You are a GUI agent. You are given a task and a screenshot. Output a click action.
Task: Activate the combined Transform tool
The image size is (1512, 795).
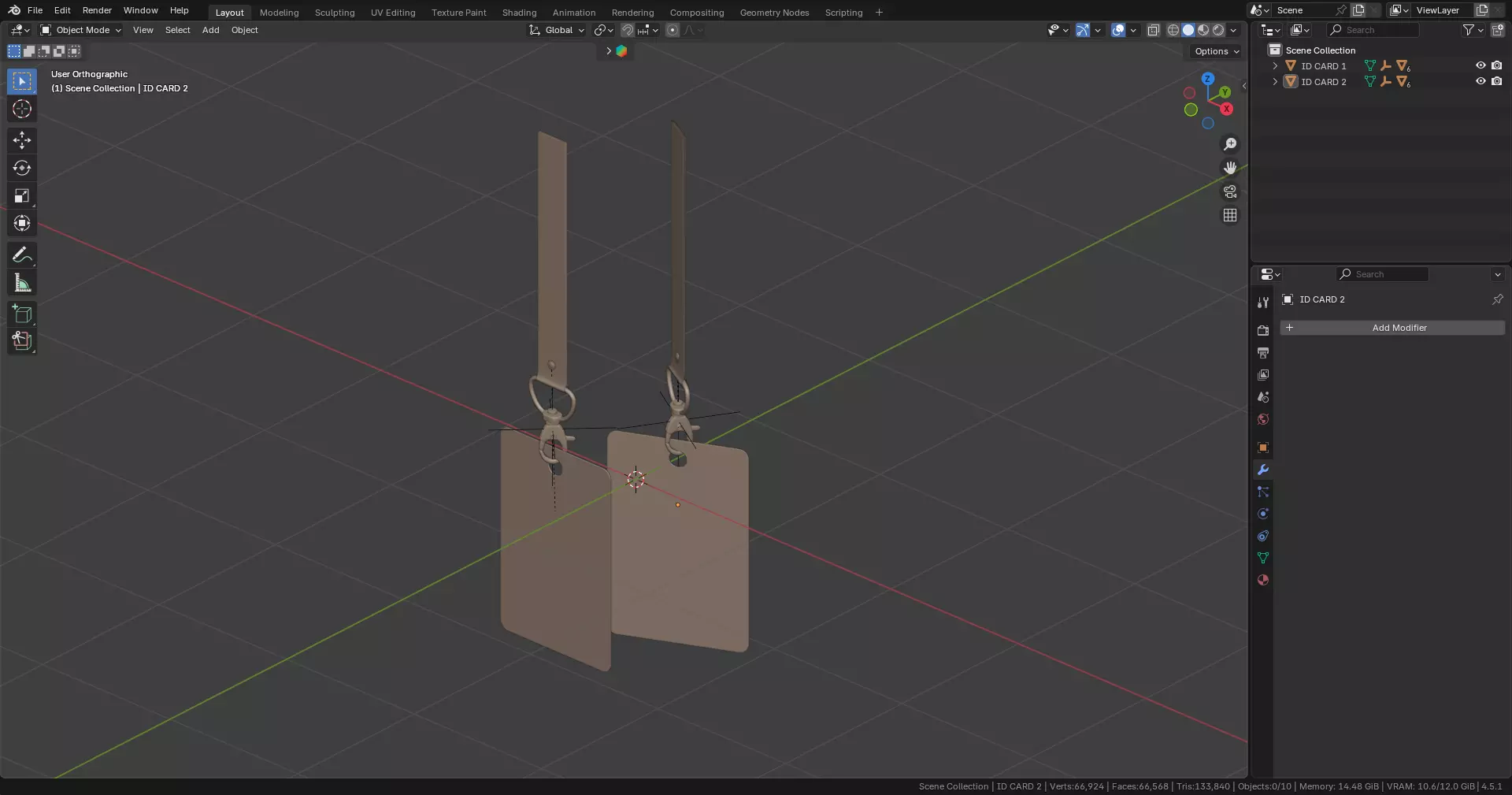pyautogui.click(x=22, y=223)
